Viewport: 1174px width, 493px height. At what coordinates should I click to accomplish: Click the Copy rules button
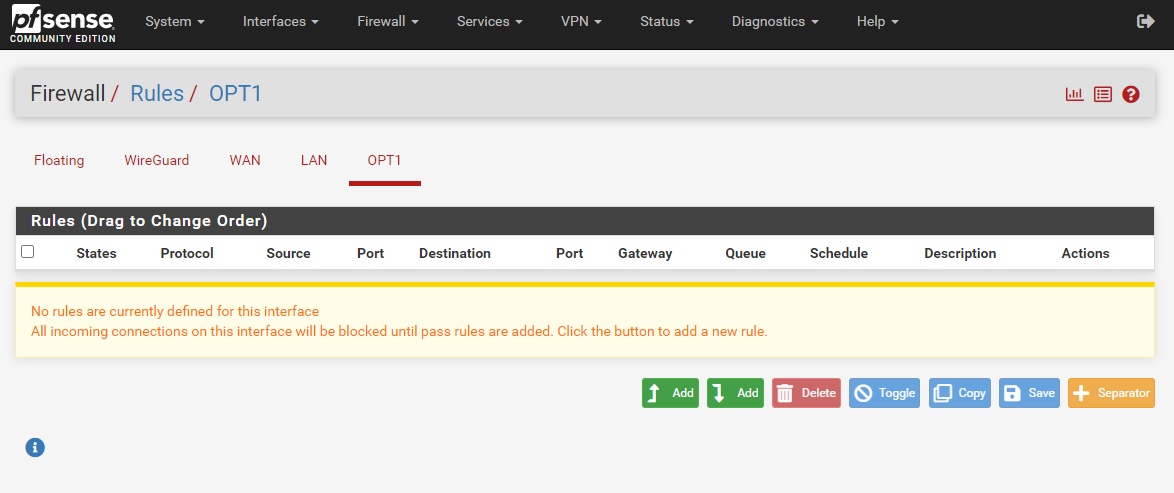[960, 393]
